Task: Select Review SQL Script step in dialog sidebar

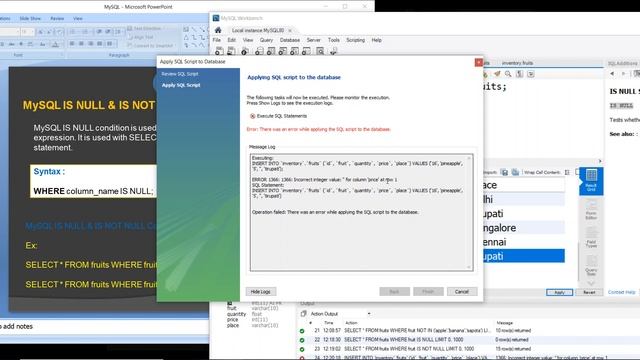Action: (180, 74)
